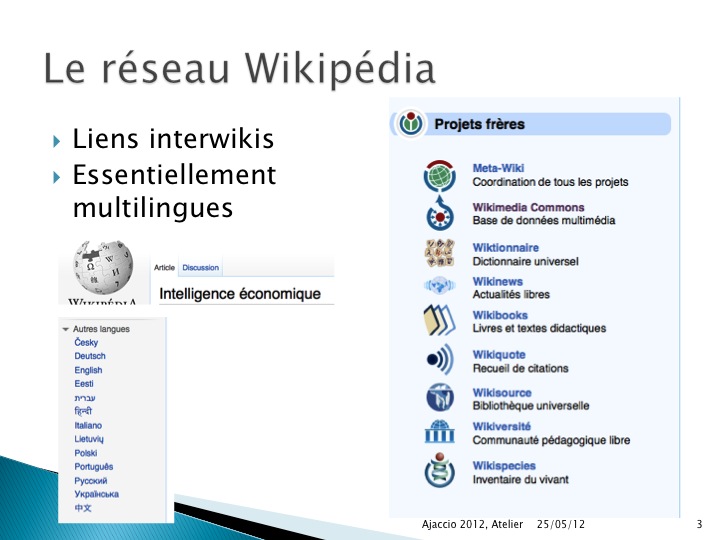
Task: Collapse the Autres langues section triangle
Action: tap(65, 329)
